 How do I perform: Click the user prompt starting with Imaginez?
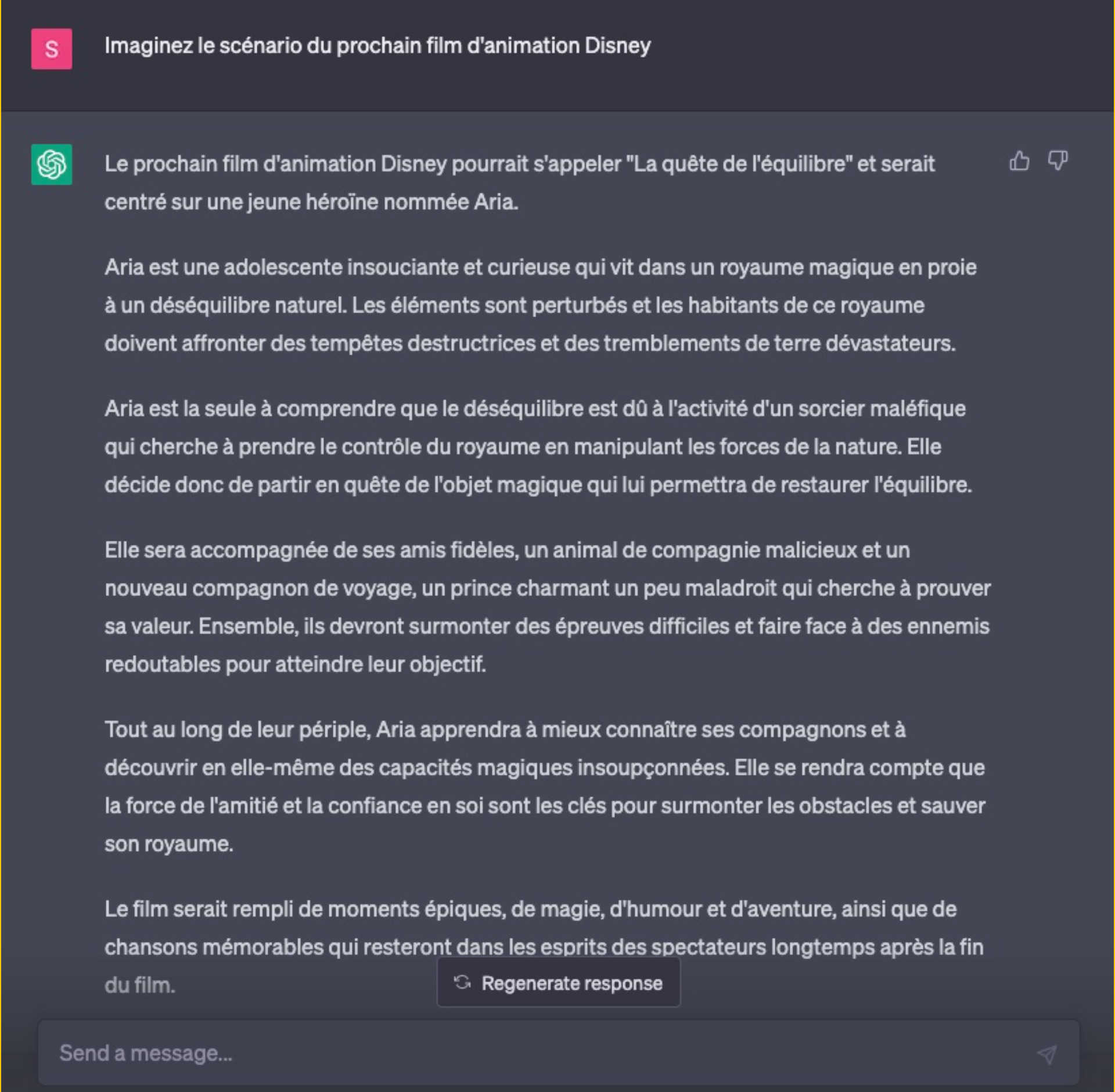point(377,46)
